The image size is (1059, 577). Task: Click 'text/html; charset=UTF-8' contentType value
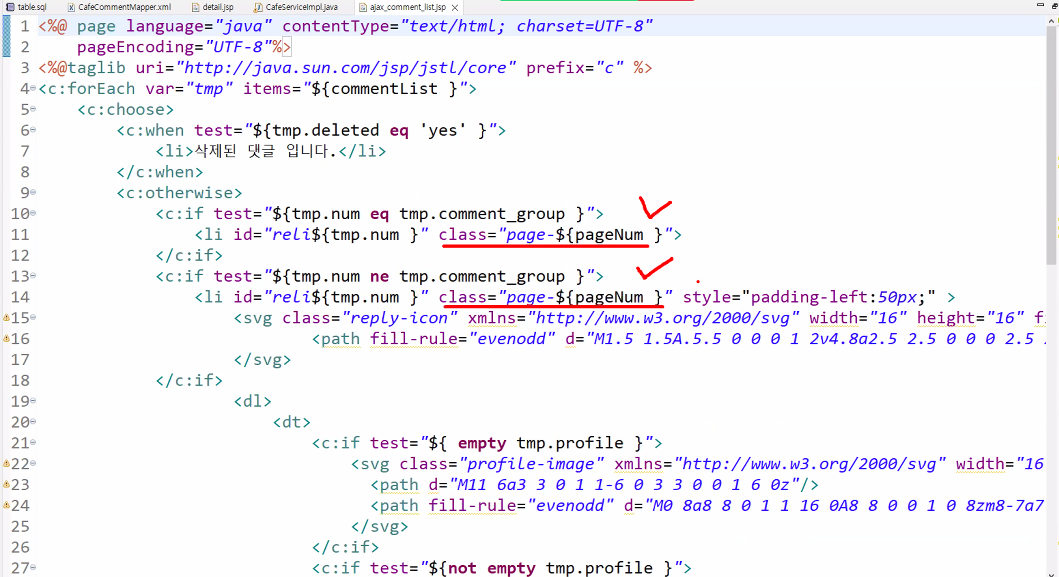527,26
